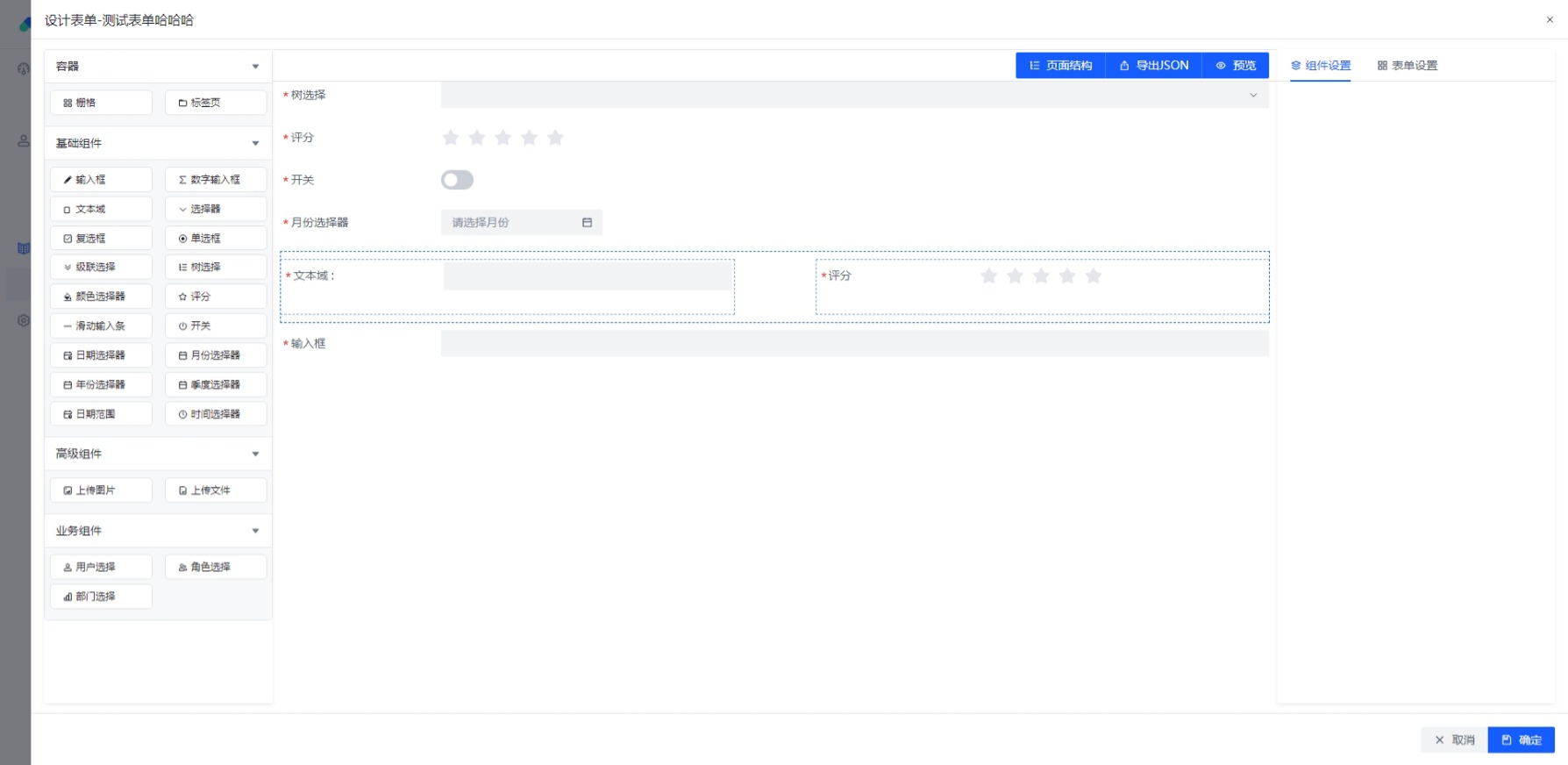The height and width of the screenshot is (765, 1568).
Task: Click the 输入框 text field in form
Action: [854, 344]
